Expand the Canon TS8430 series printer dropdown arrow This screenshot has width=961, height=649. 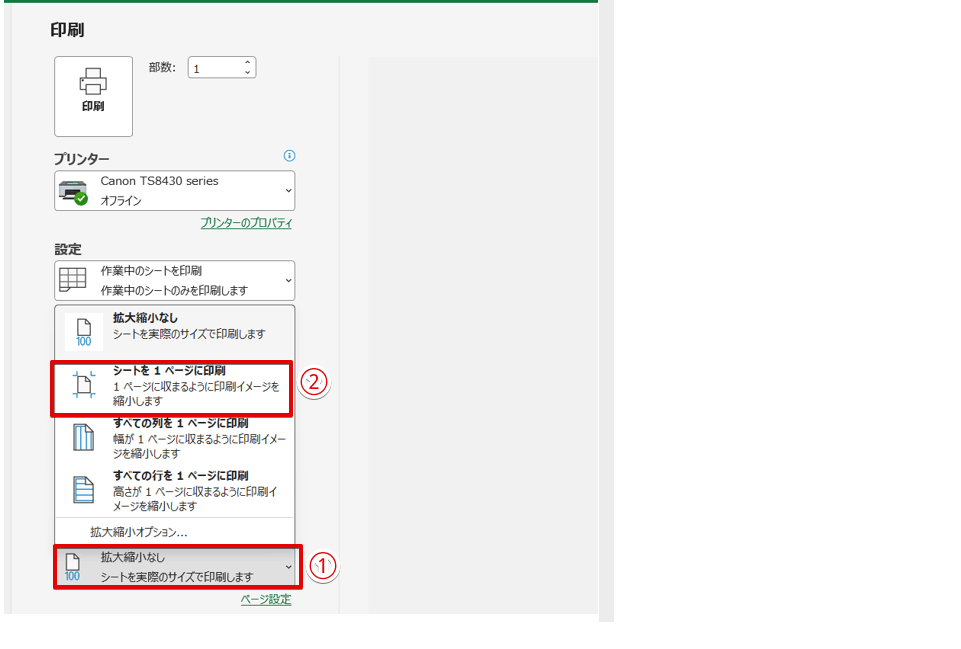(x=288, y=191)
